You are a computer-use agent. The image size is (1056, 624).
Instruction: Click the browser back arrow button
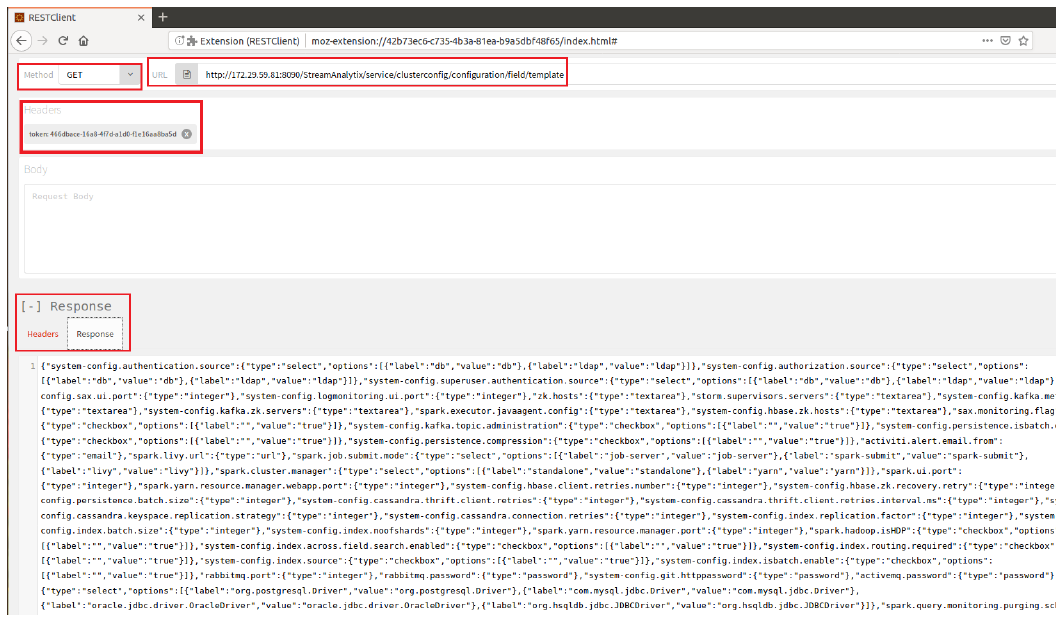coord(20,41)
